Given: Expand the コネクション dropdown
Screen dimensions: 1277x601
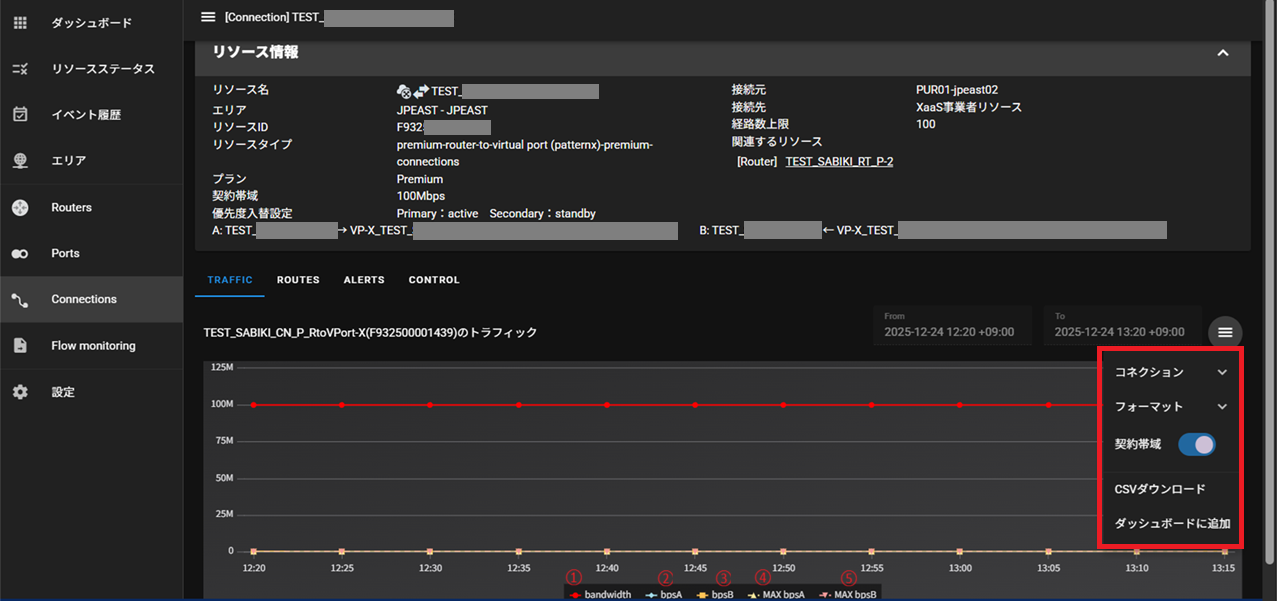Looking at the screenshot, I should point(1171,372).
